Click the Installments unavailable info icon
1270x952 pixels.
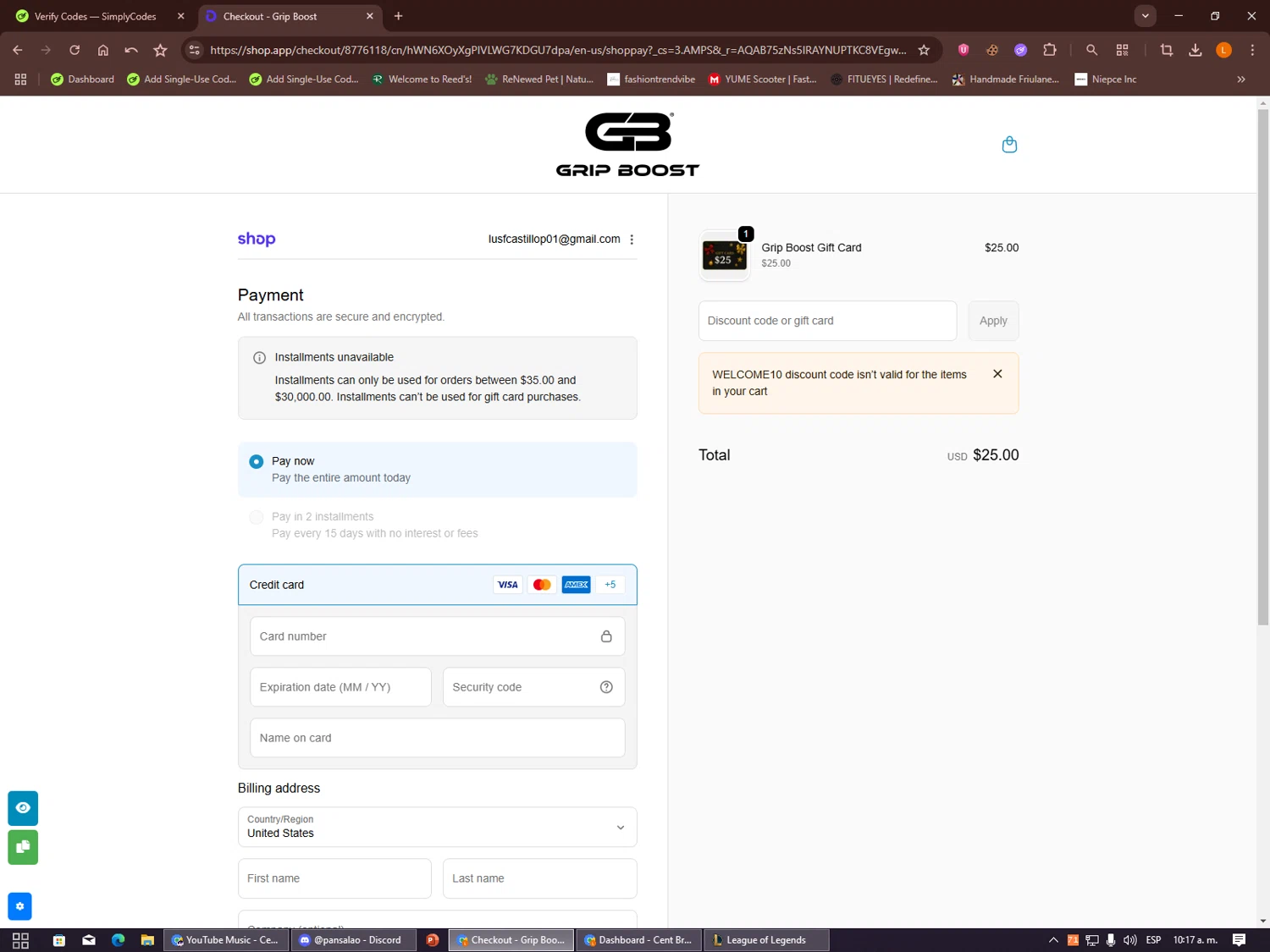(x=259, y=358)
